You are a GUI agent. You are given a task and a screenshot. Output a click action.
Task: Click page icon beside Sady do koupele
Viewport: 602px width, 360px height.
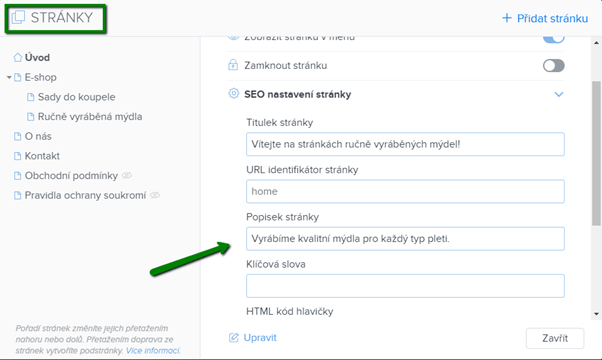[x=30, y=97]
